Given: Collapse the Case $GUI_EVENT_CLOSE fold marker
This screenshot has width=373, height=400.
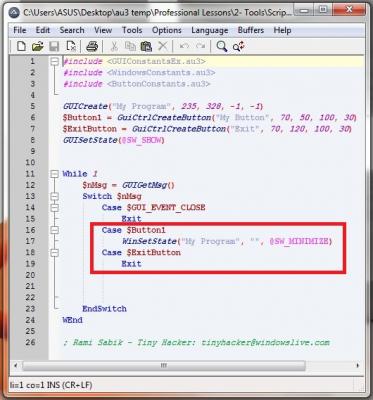Looking at the screenshot, I should [54, 208].
